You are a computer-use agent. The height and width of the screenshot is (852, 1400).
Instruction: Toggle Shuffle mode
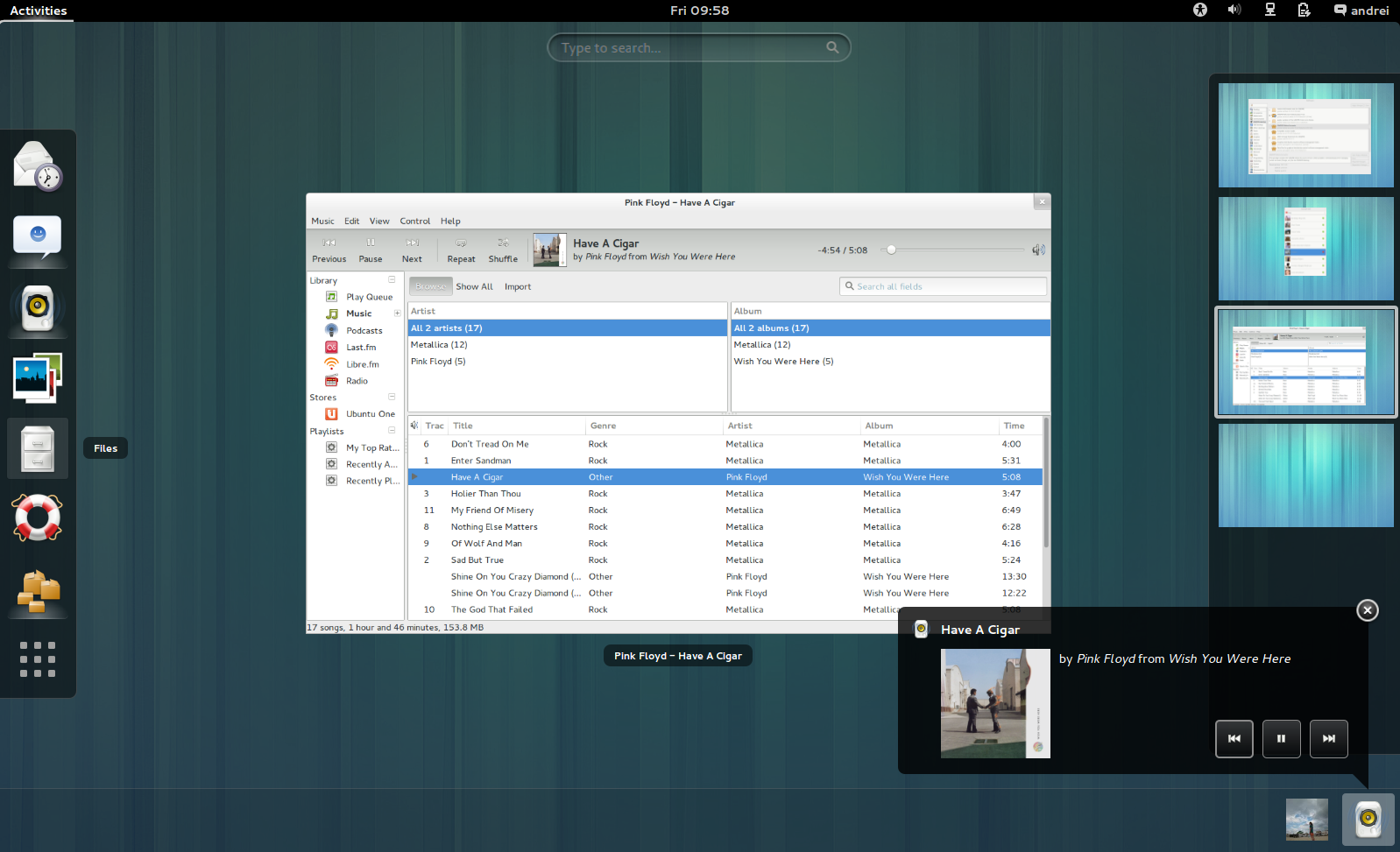click(503, 250)
